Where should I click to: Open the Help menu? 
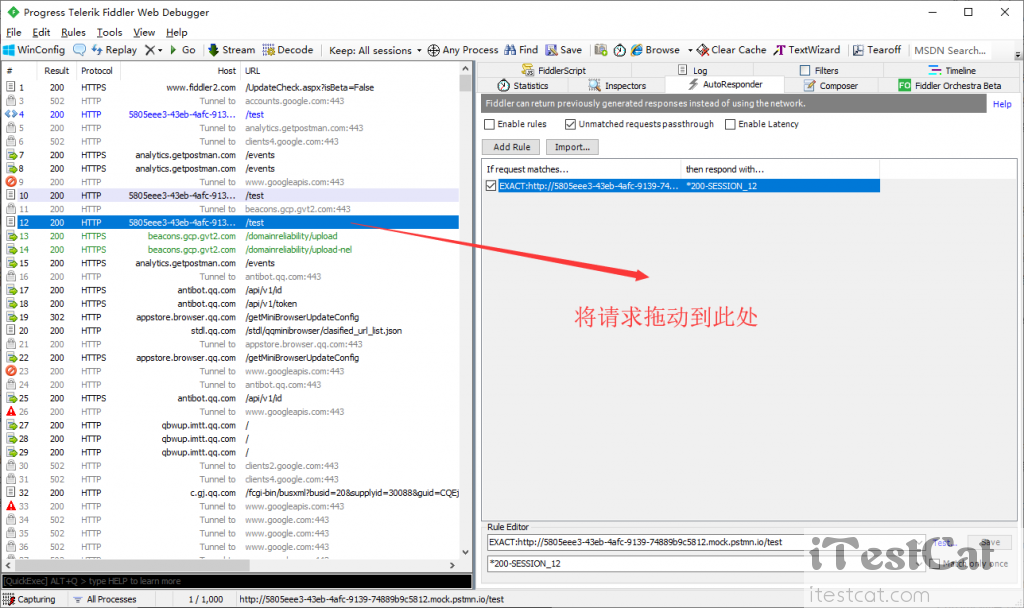(x=176, y=32)
